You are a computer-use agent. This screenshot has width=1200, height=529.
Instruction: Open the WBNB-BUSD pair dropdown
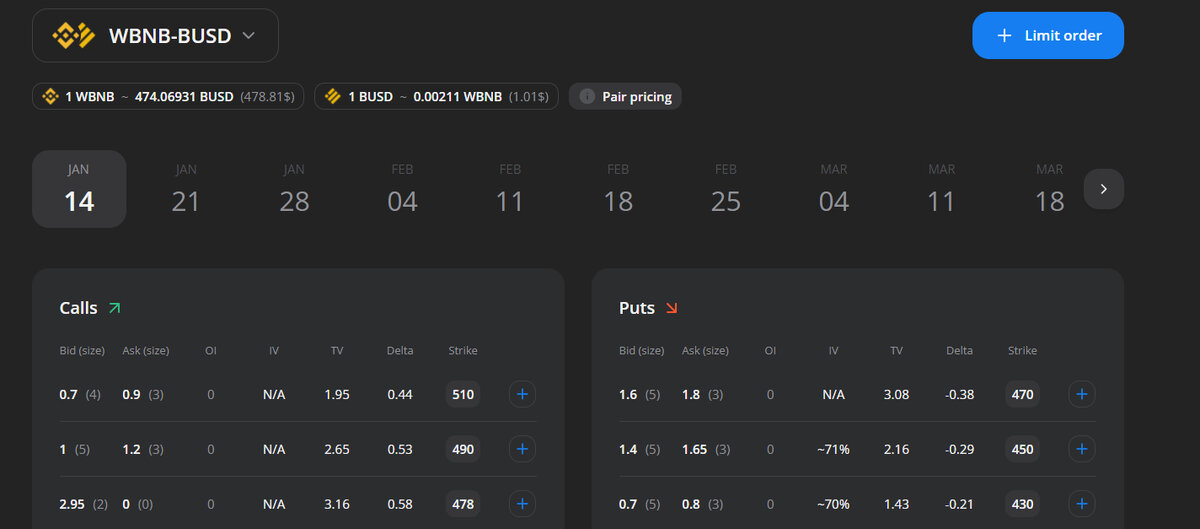(155, 36)
